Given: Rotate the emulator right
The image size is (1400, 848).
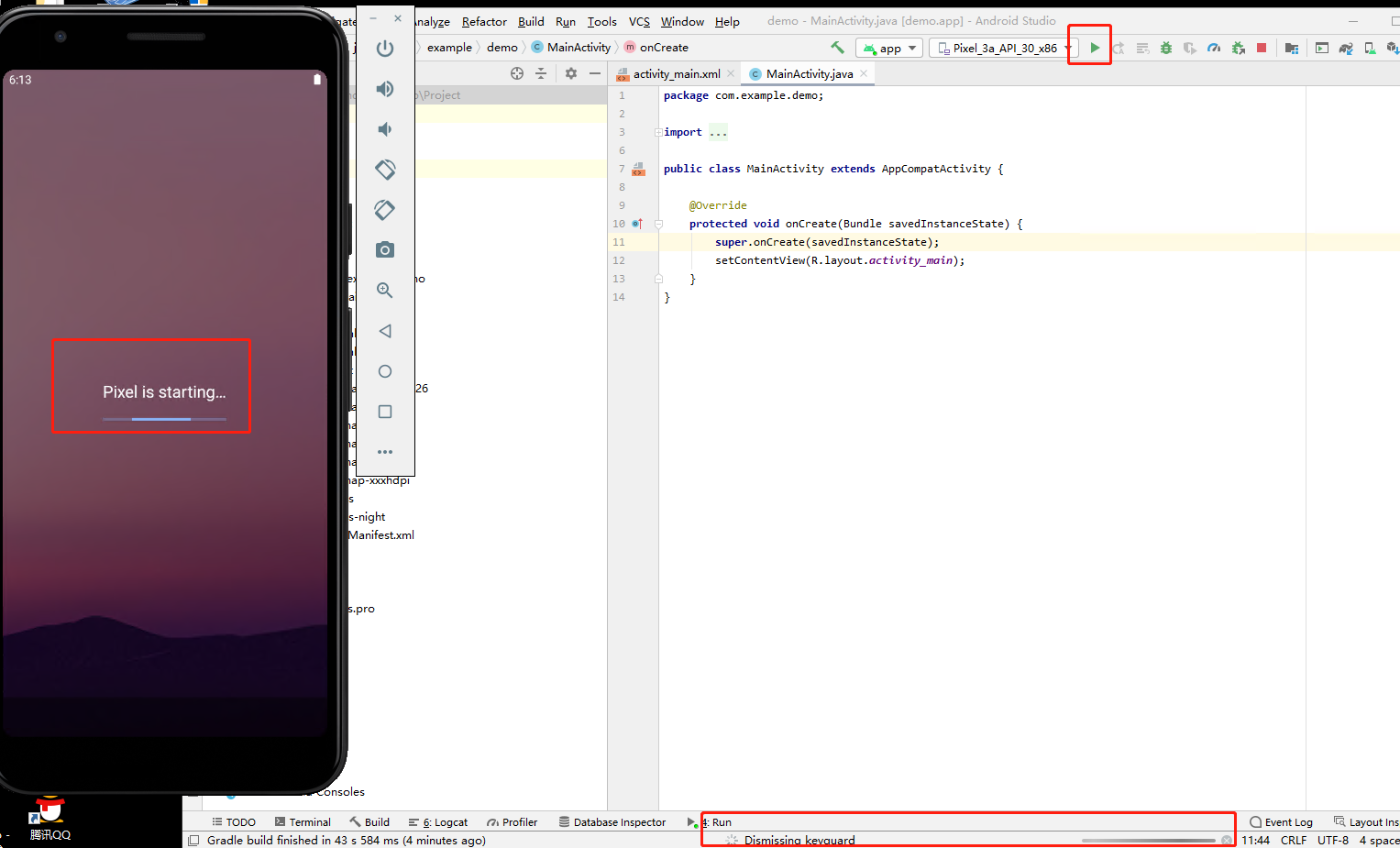Looking at the screenshot, I should click(x=385, y=210).
